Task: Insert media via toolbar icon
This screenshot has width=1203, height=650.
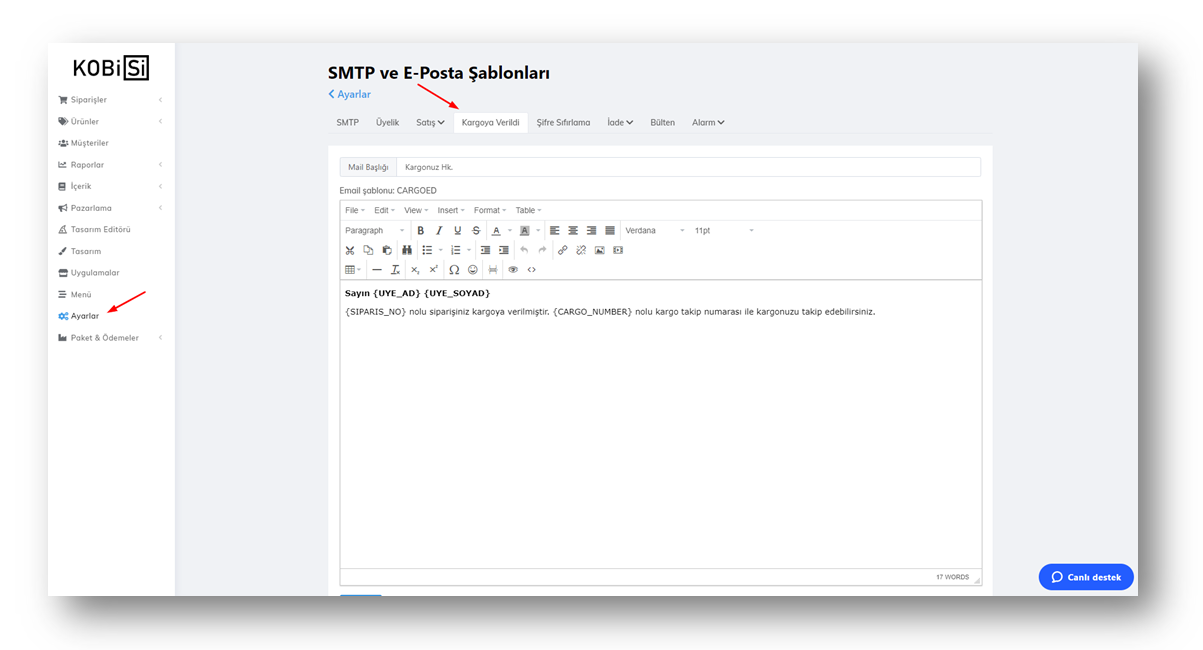Action: tap(618, 250)
